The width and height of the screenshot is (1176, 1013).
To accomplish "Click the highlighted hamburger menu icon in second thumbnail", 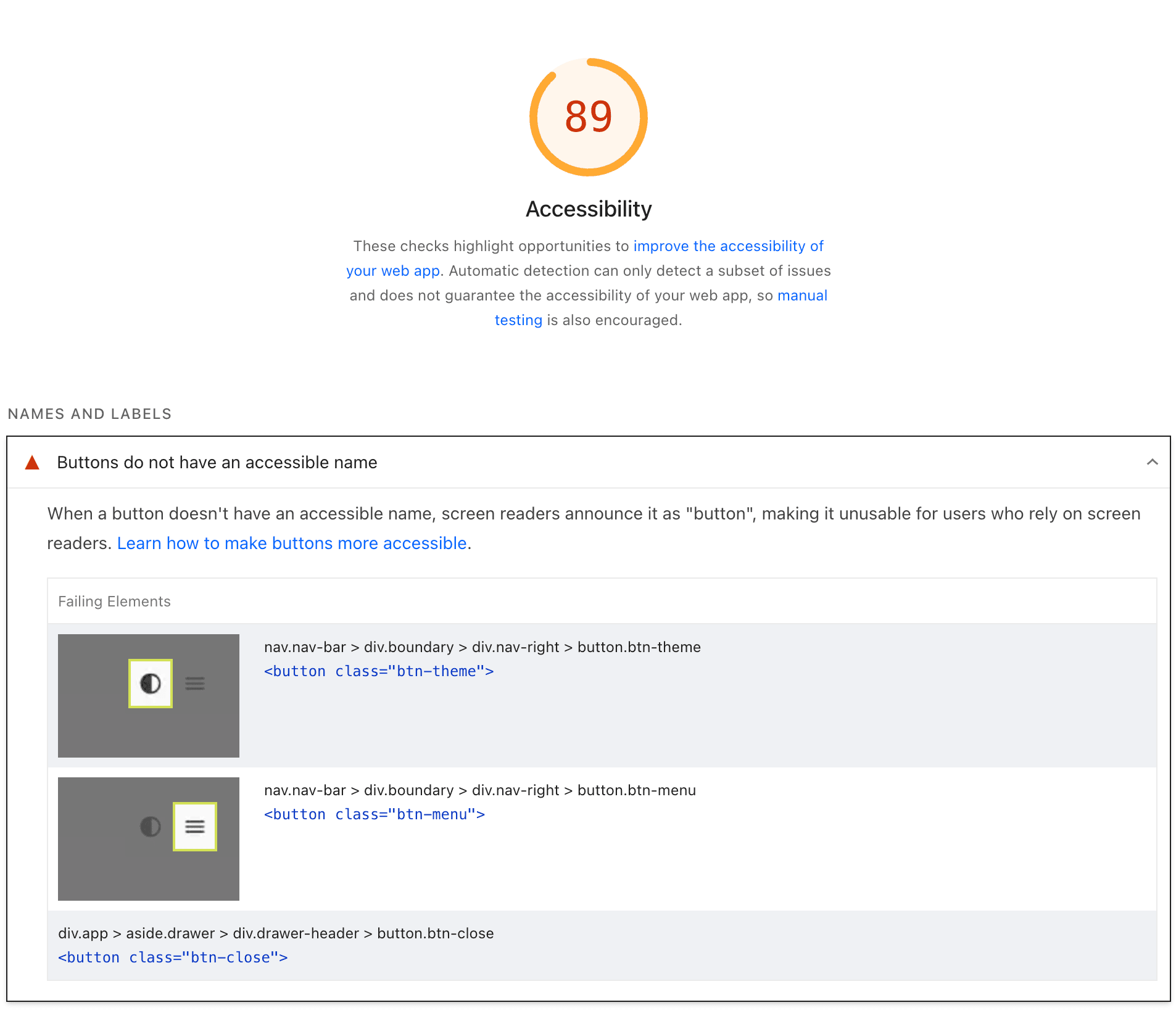I will (x=195, y=827).
